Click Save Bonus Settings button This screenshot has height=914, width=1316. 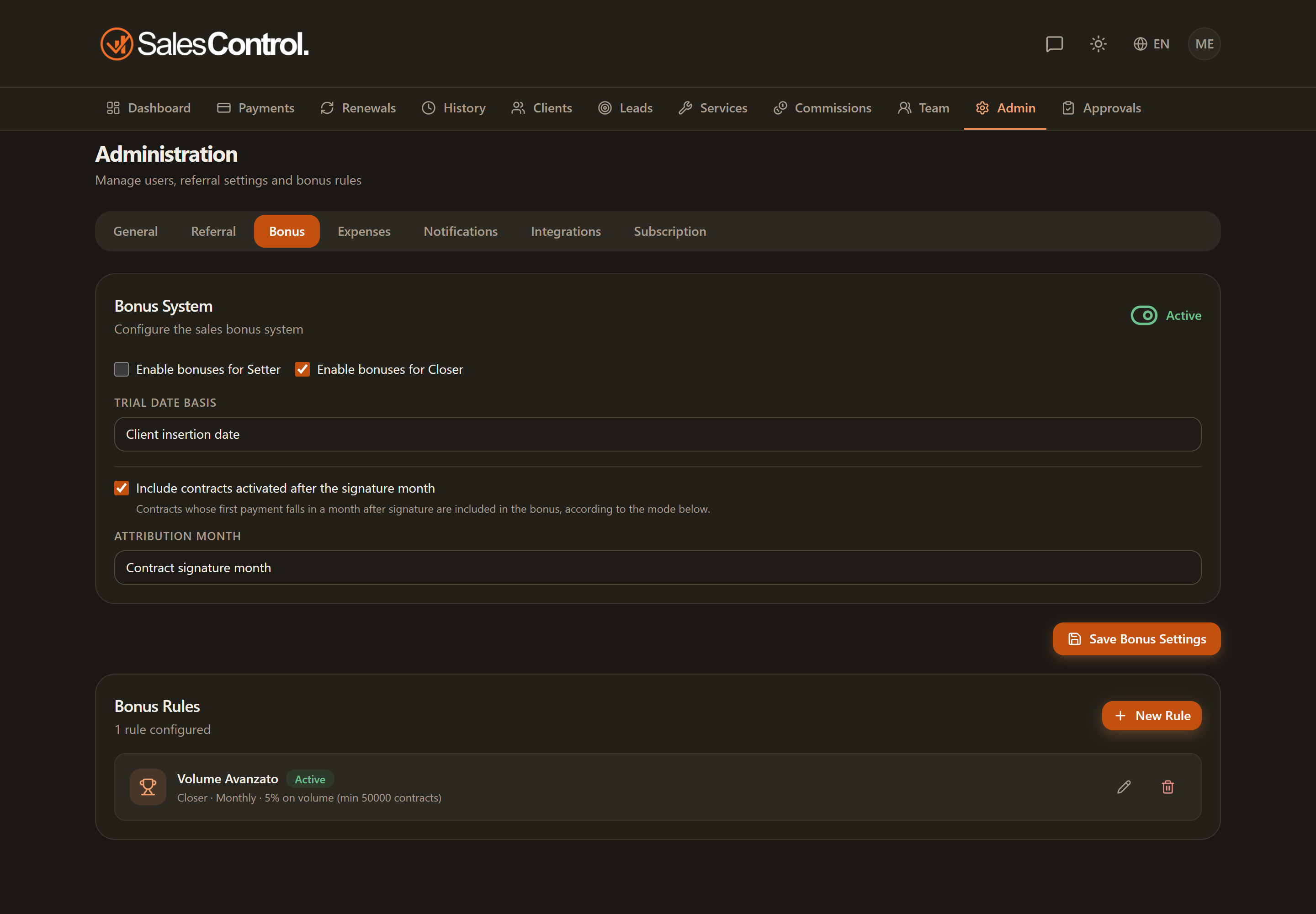[x=1136, y=639]
